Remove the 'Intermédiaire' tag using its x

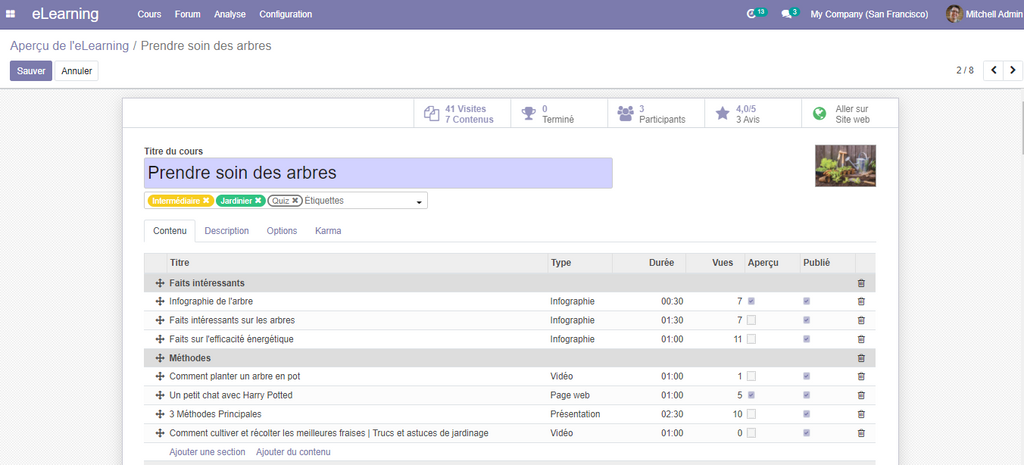206,201
